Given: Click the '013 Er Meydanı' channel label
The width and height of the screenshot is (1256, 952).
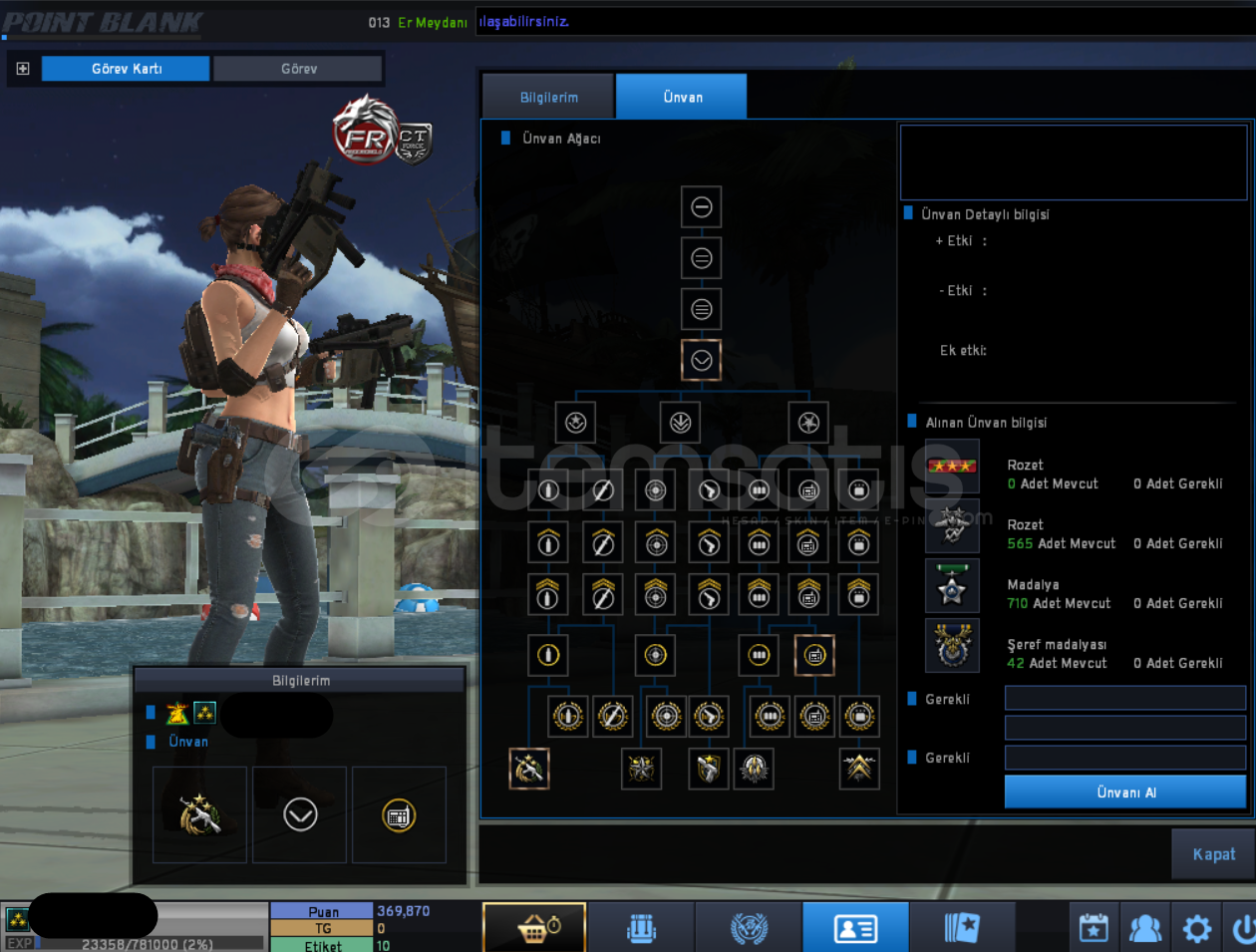Looking at the screenshot, I should tap(418, 22).
